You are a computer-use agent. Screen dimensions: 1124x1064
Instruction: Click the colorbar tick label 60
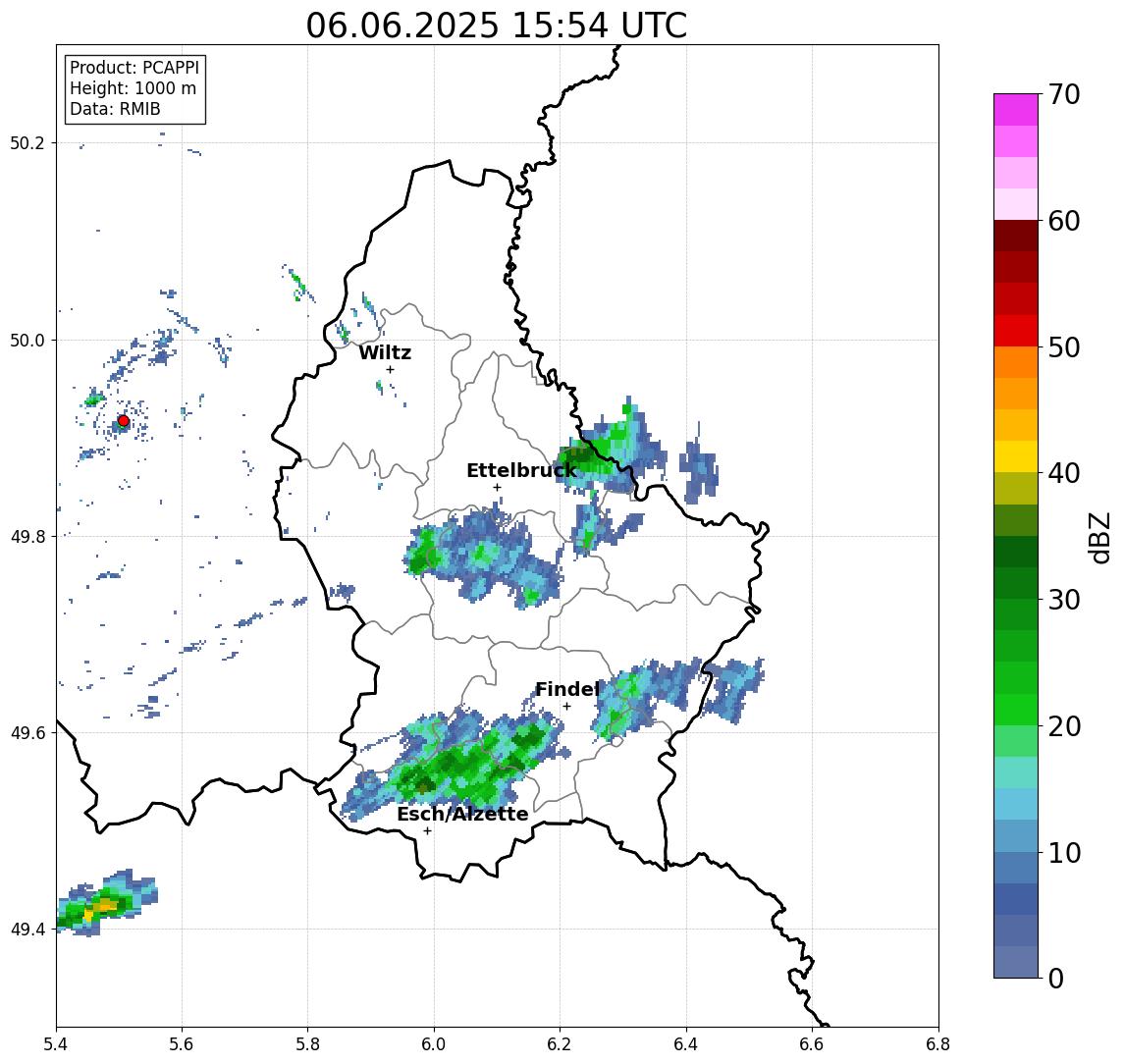[x=1064, y=222]
